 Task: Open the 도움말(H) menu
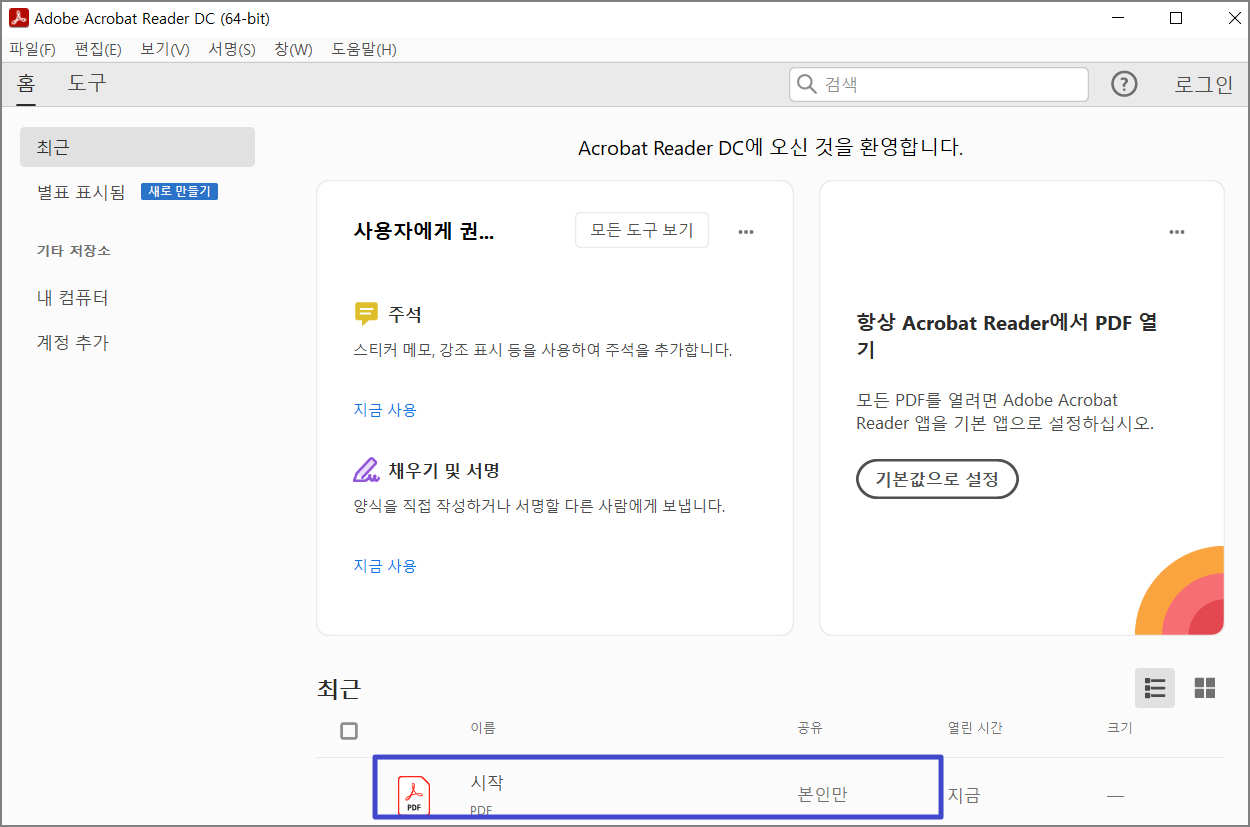364,49
